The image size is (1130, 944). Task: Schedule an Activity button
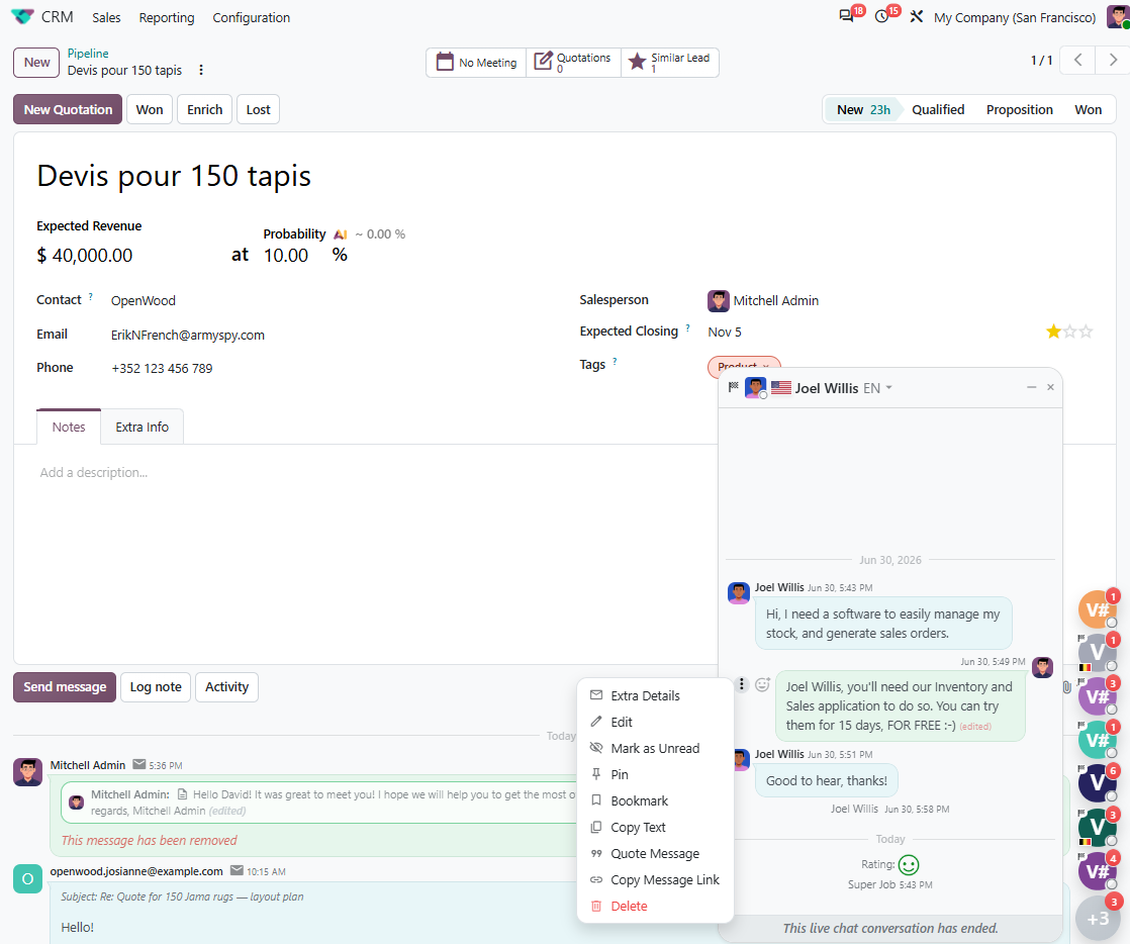[x=227, y=687]
